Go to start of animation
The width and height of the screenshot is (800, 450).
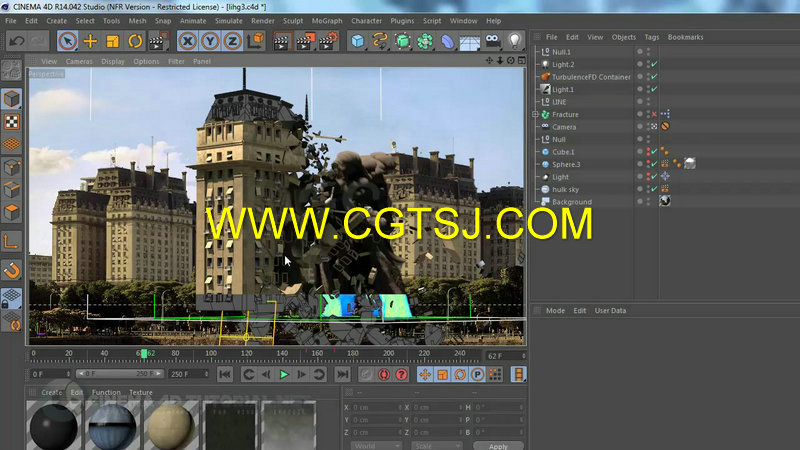[224, 374]
